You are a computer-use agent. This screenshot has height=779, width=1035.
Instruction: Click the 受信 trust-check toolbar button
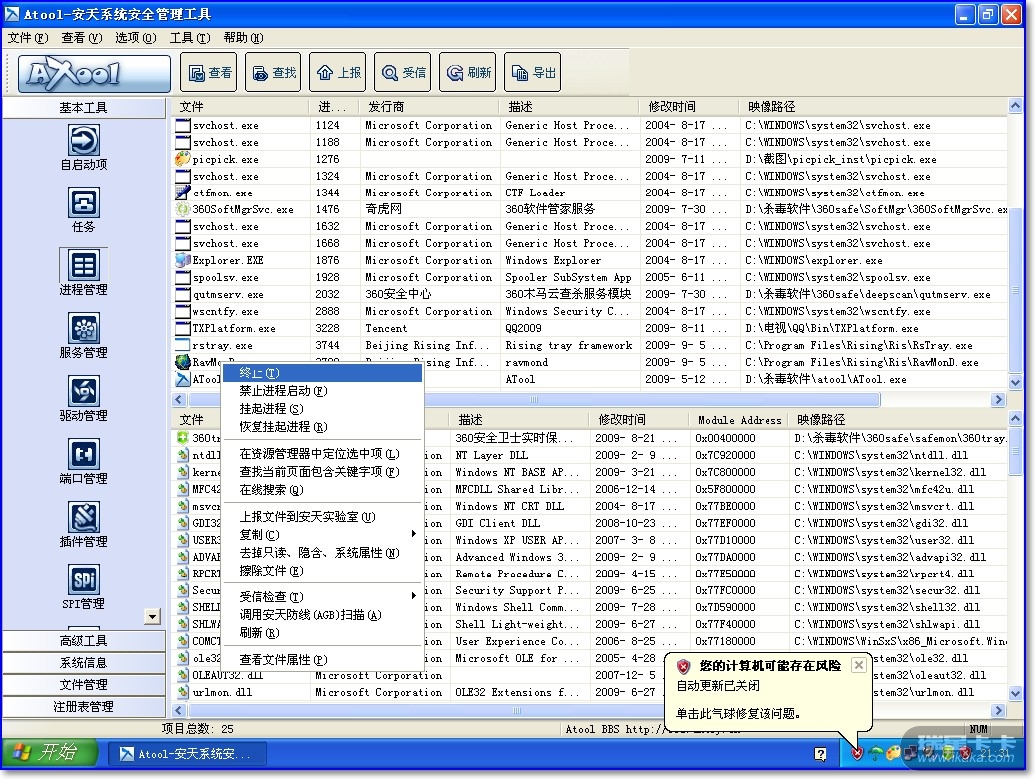[x=403, y=72]
